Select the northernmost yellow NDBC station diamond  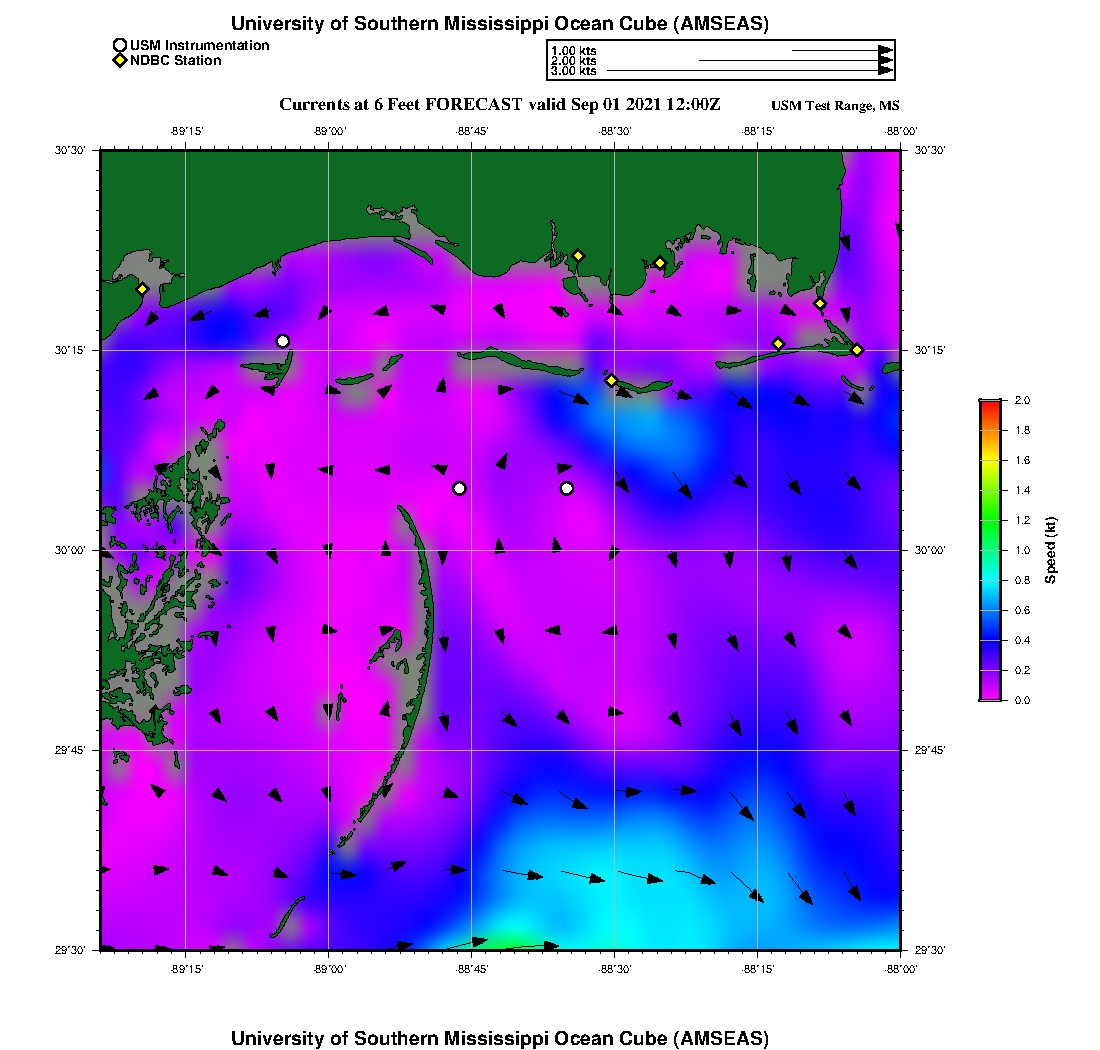coord(578,255)
